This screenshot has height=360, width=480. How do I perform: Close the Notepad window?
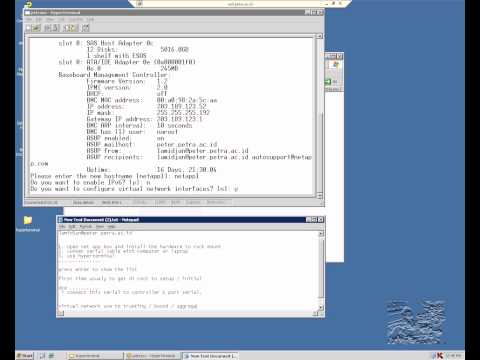point(321,220)
